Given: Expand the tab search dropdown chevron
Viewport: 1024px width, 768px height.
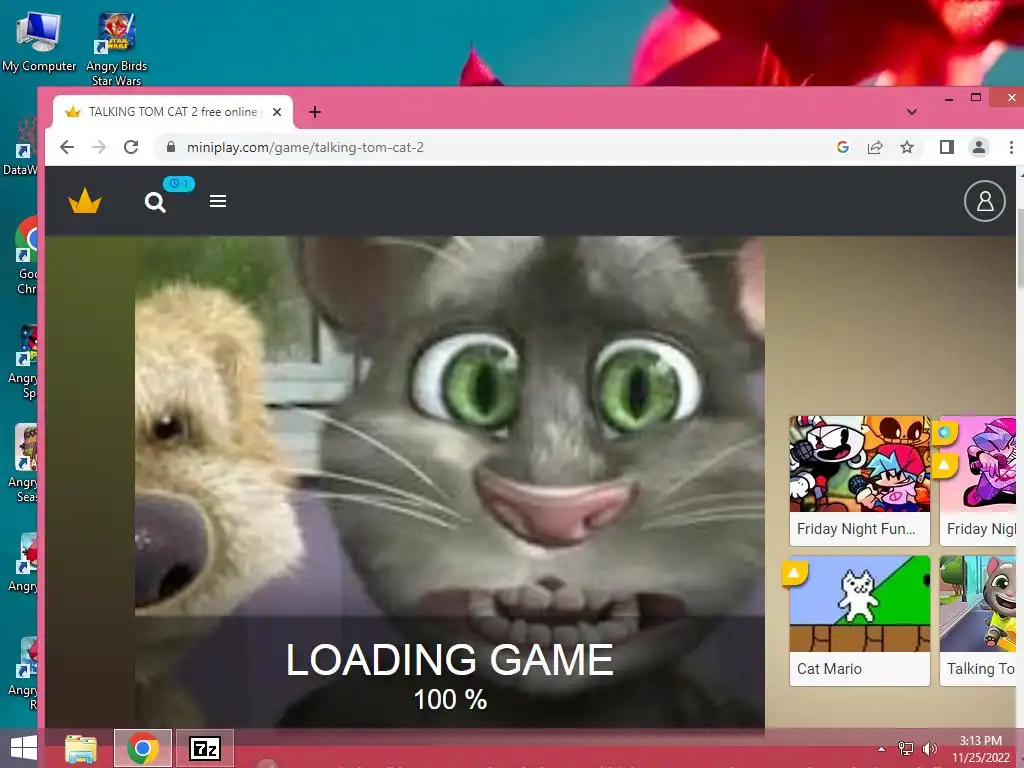Looking at the screenshot, I should [912, 112].
